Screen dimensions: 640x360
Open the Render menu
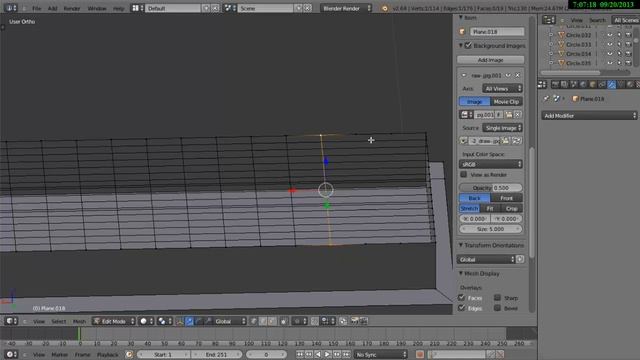71,8
